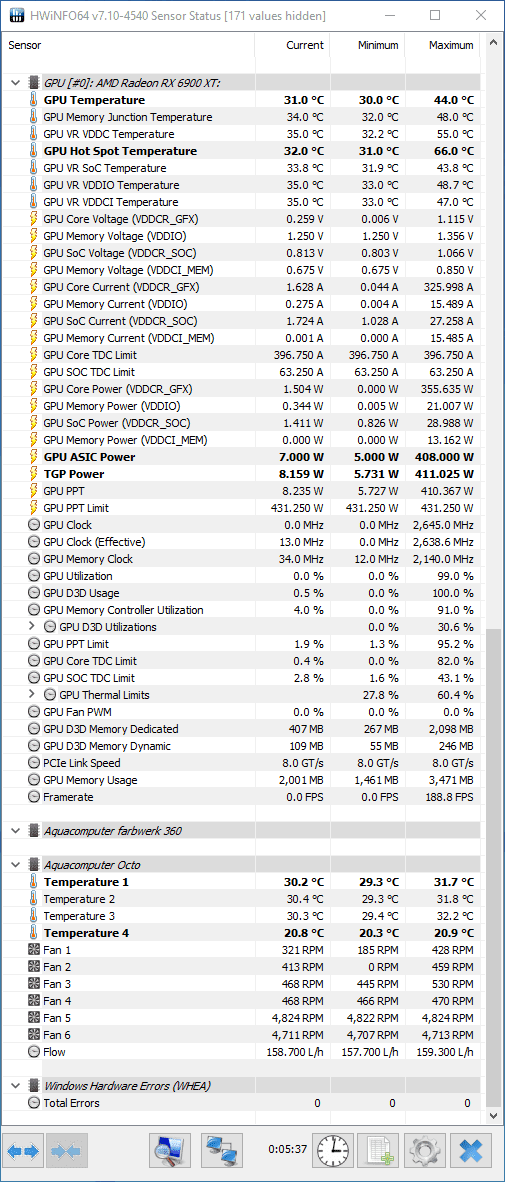Collapse the Windows Hardware Errors group
505x1182 pixels.
point(15,1086)
